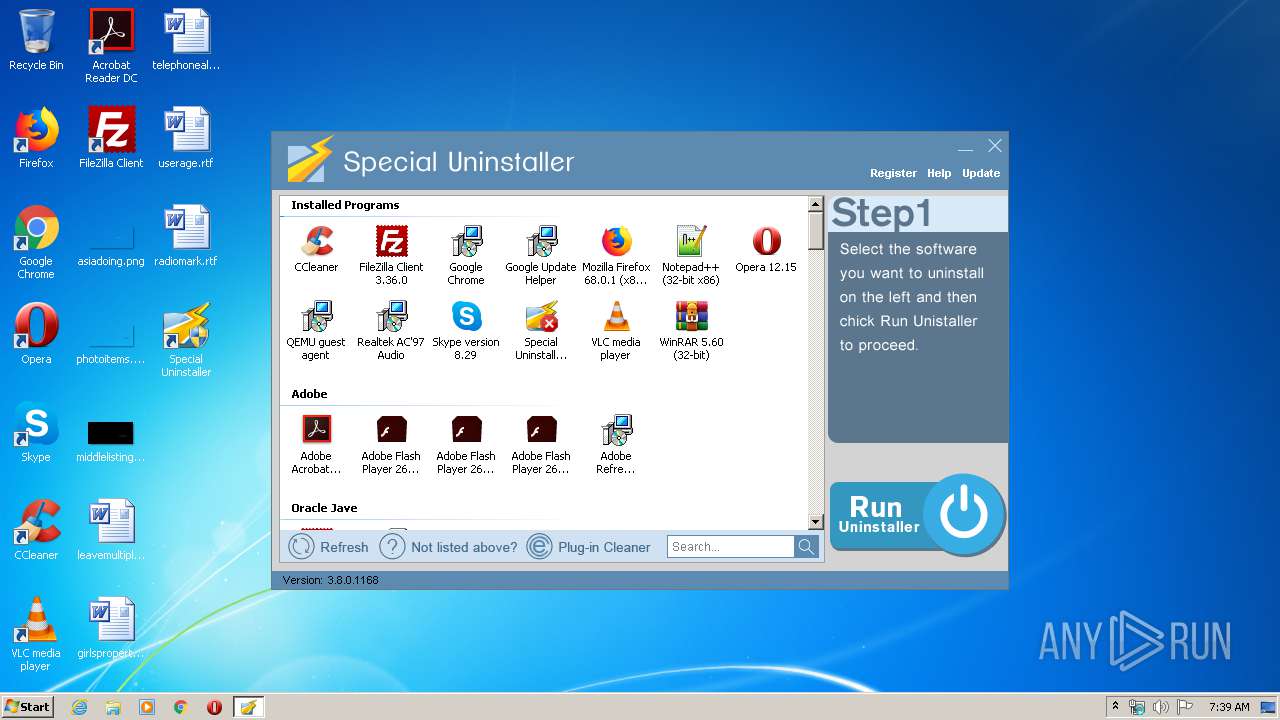
Task: Click the search magnifier button
Action: point(806,546)
